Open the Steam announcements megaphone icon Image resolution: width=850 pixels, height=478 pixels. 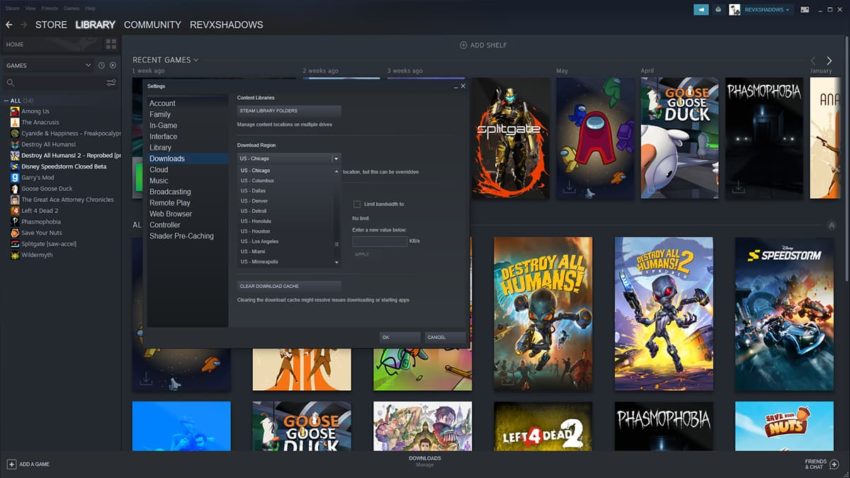pyautogui.click(x=701, y=10)
